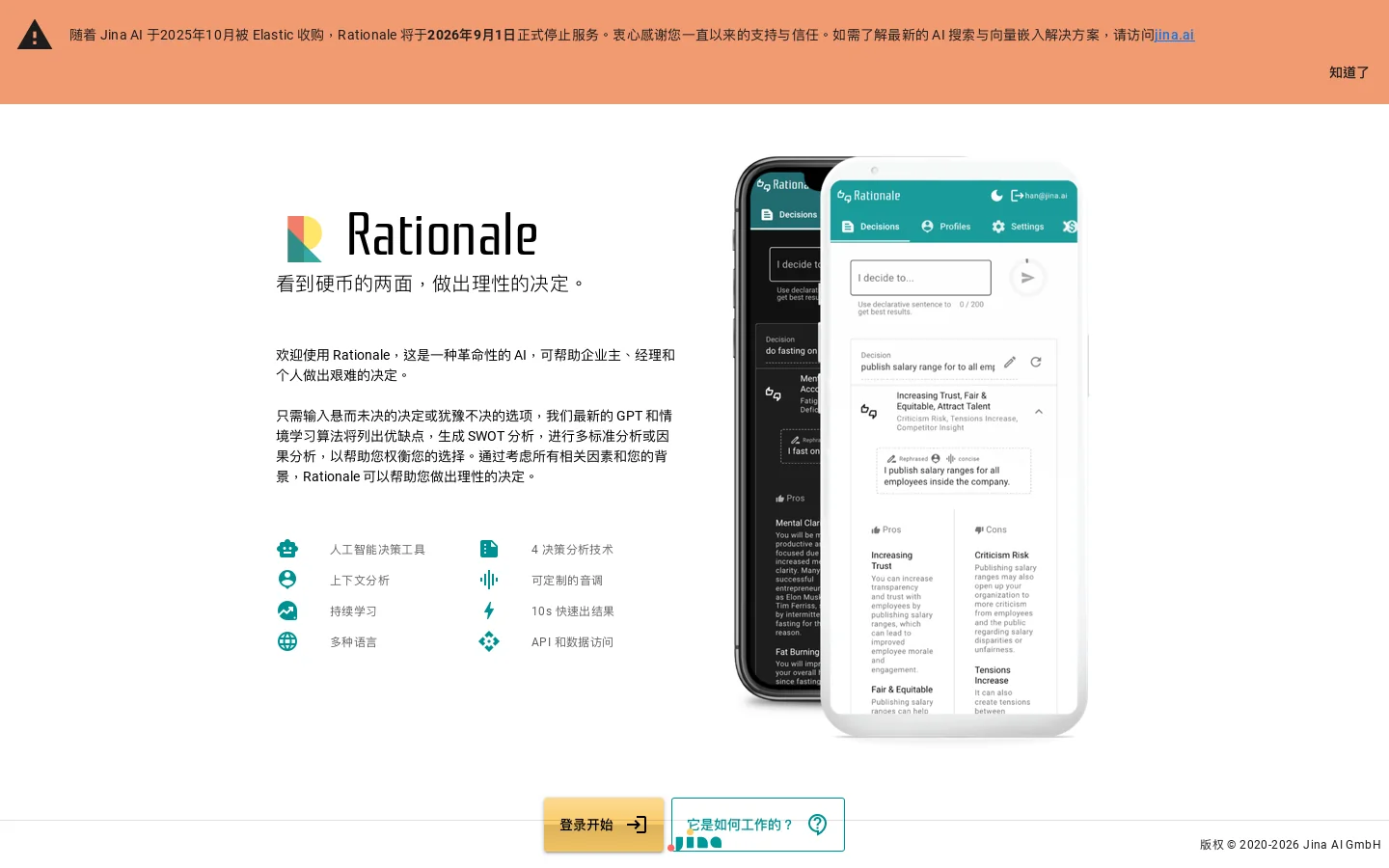Click the large Rationale title text
Viewport: 1389px width, 868px height.
coord(442,235)
